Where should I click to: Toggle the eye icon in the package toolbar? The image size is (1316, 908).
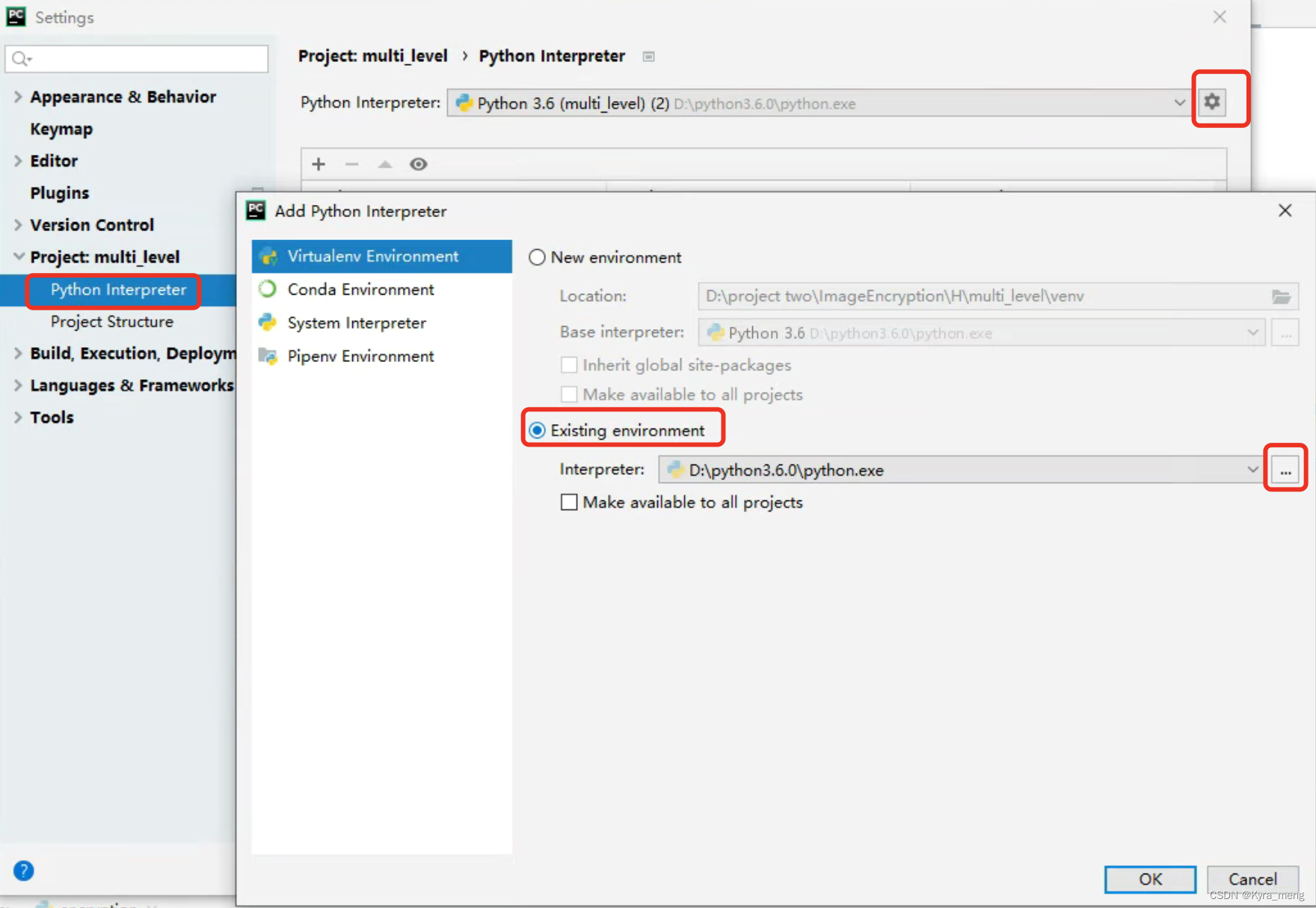(x=418, y=164)
